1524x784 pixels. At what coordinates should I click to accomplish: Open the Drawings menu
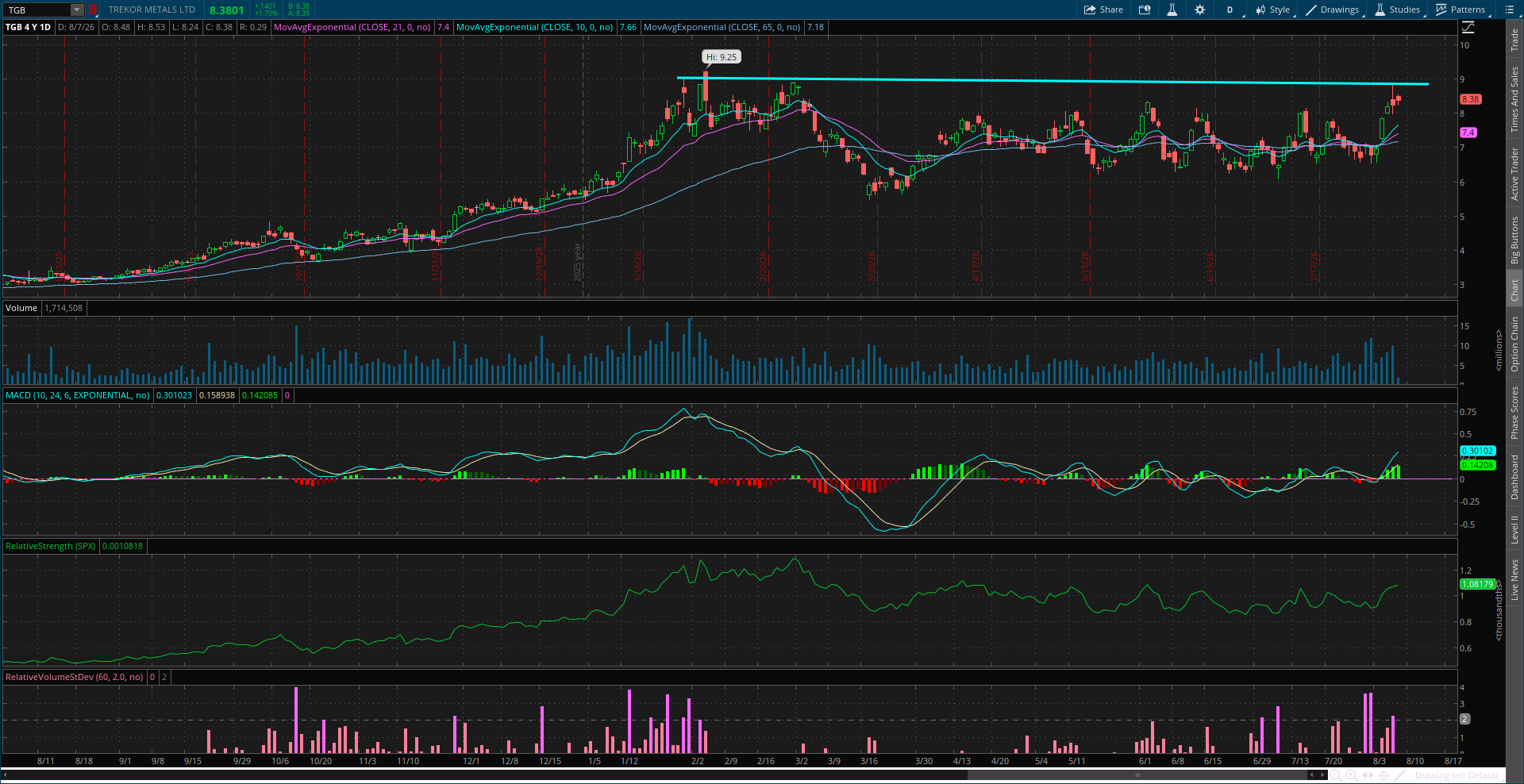click(1333, 10)
